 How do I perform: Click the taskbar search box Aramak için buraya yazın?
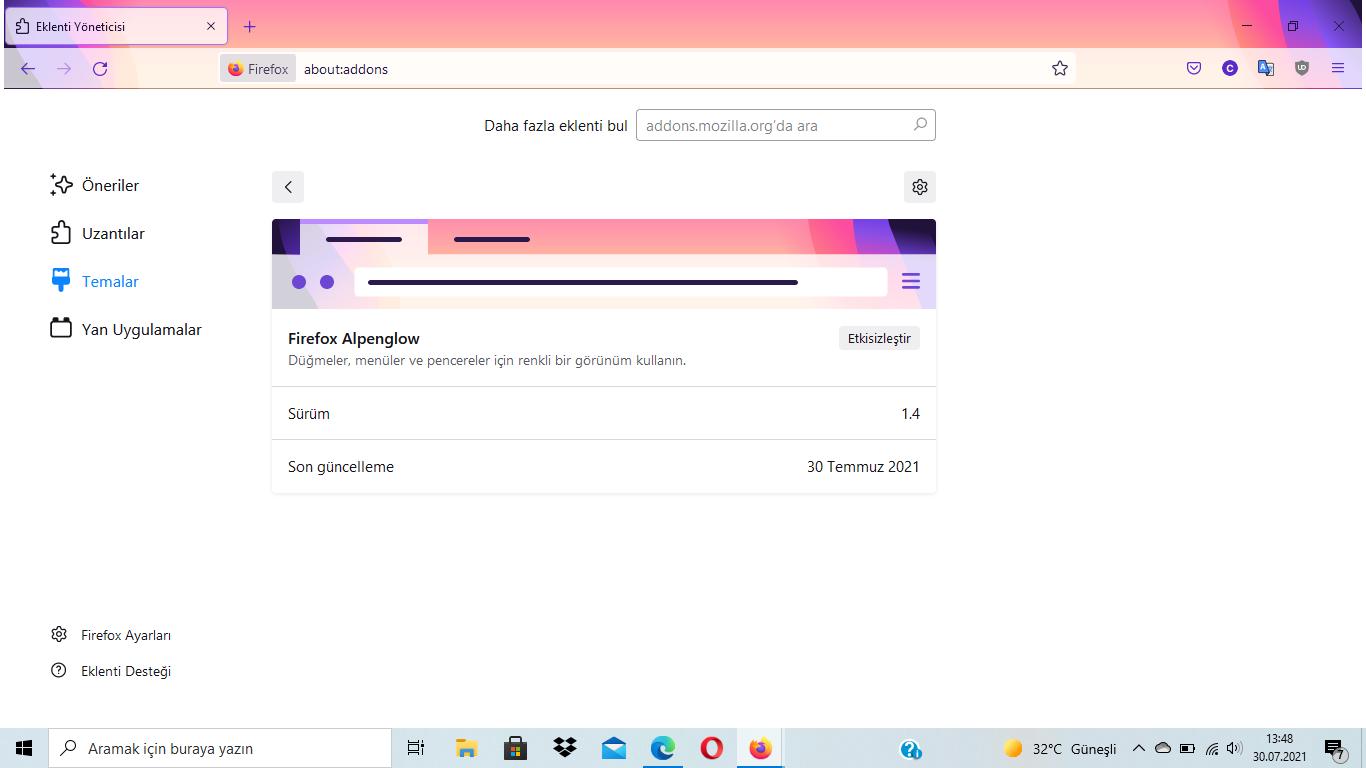click(x=220, y=748)
